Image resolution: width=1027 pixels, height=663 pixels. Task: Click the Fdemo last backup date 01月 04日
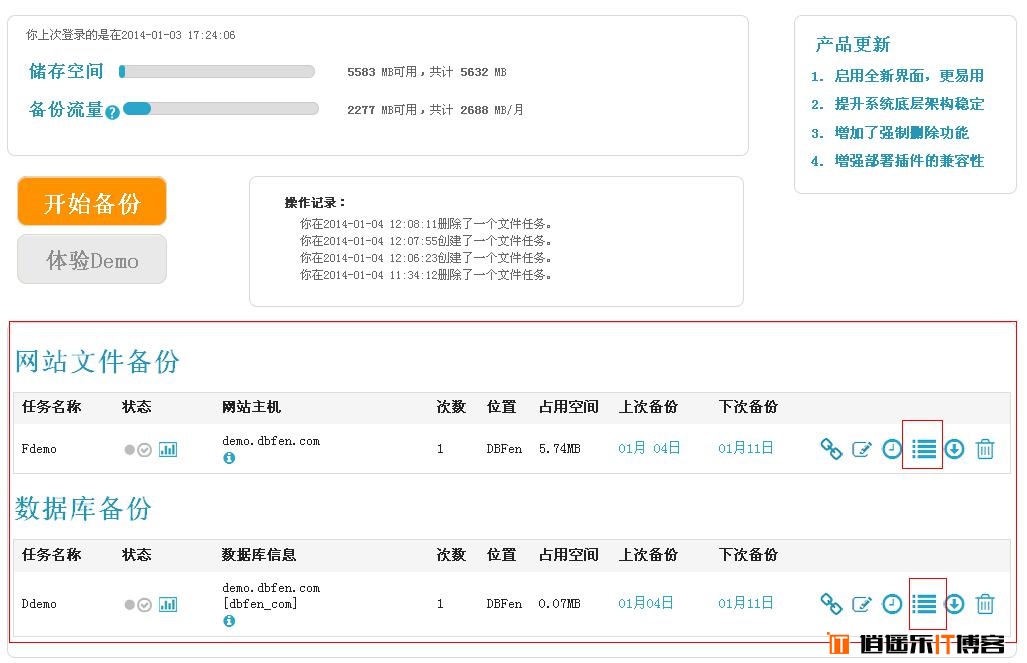pyautogui.click(x=649, y=448)
